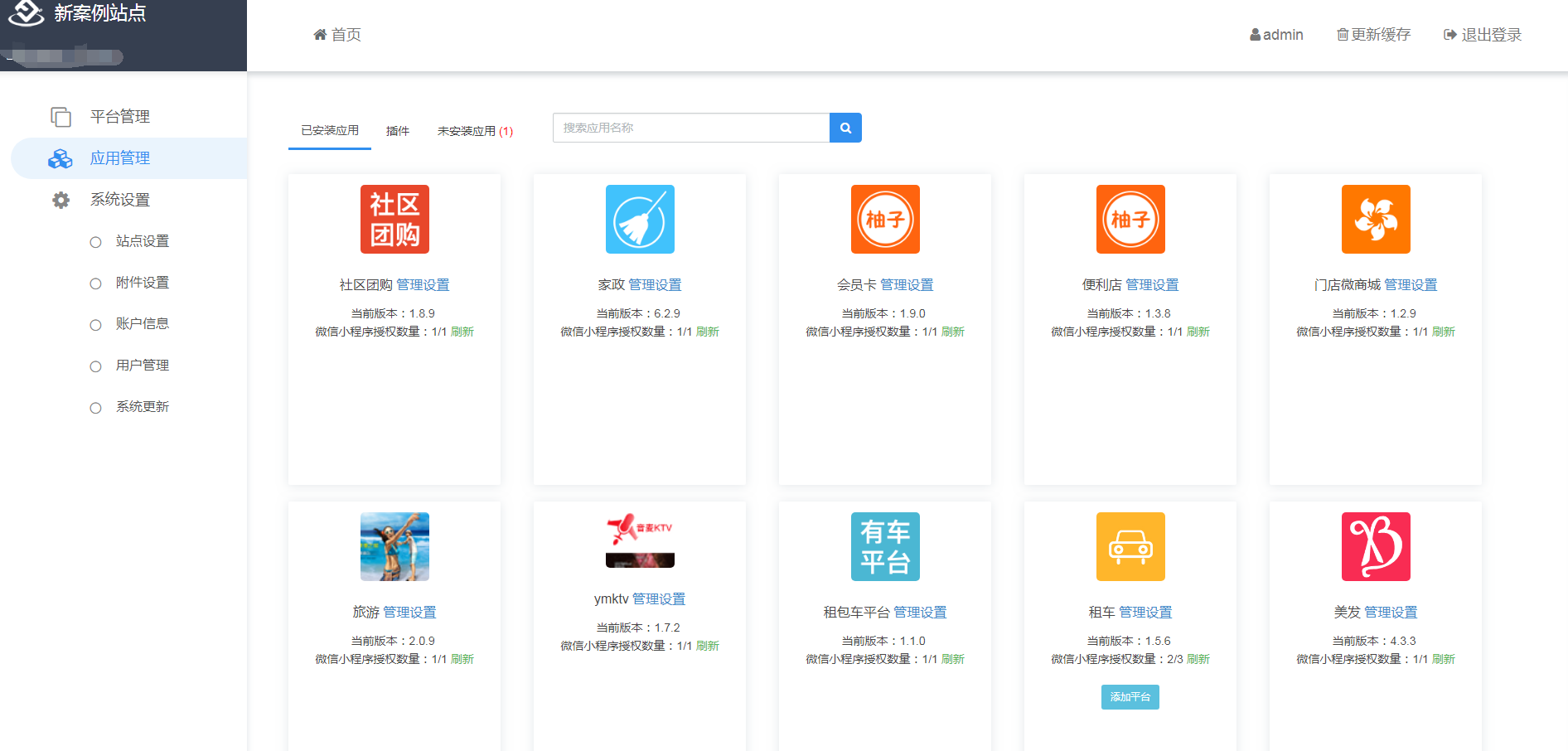Click the 新案例站点 site title

point(100,13)
